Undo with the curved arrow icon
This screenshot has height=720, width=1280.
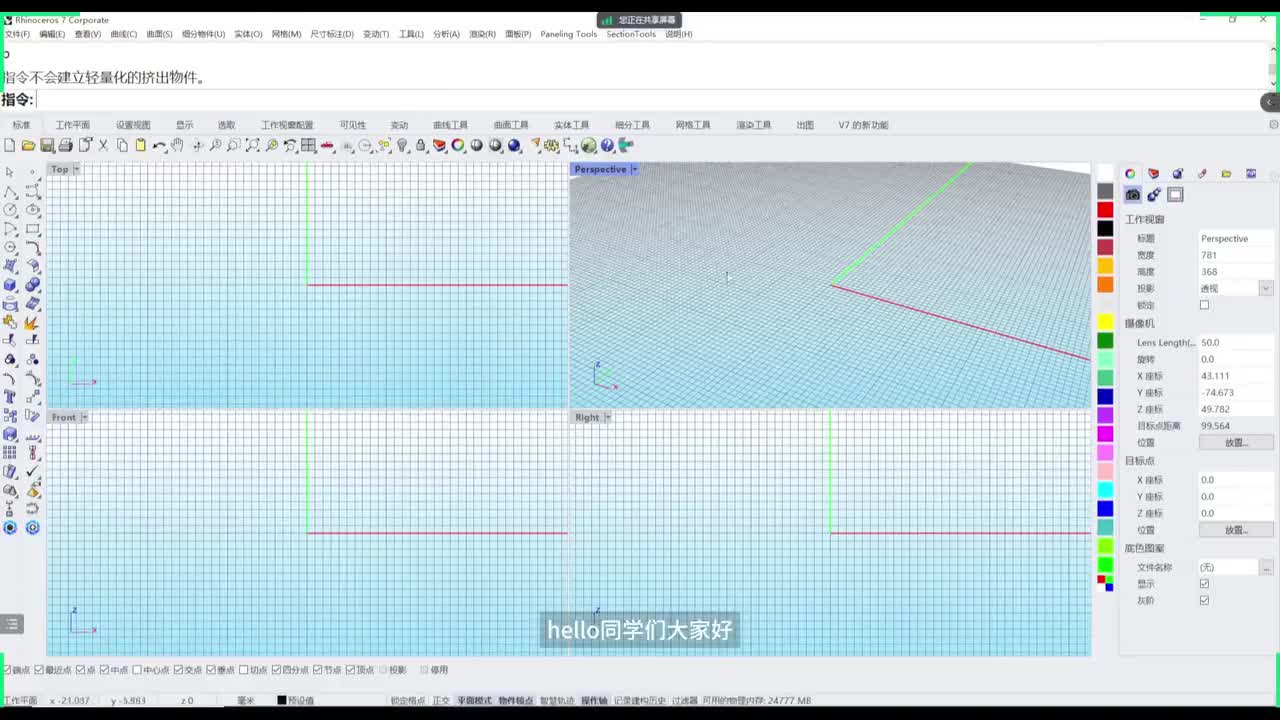click(159, 146)
